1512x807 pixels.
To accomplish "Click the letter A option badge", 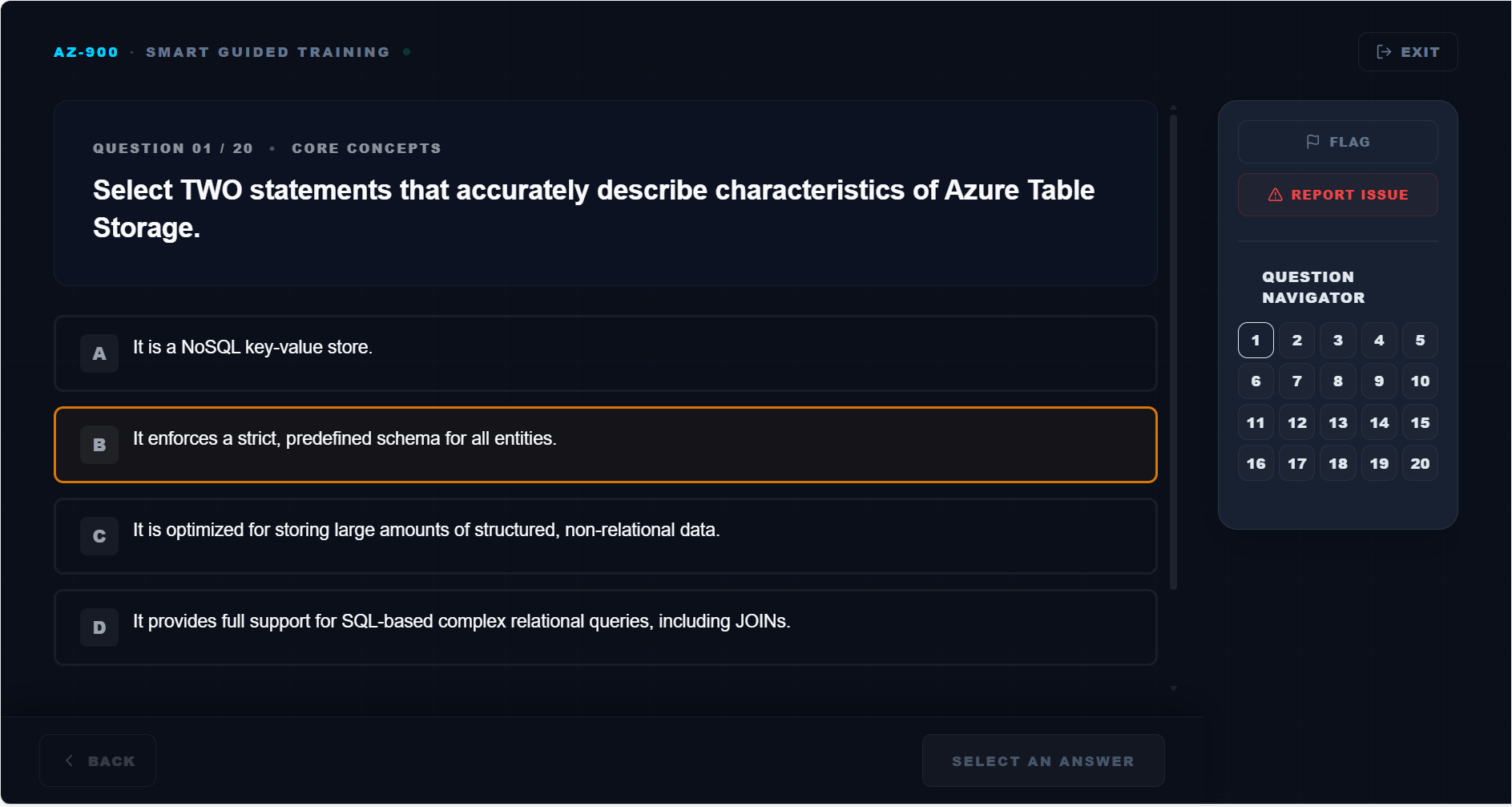I will pos(99,353).
